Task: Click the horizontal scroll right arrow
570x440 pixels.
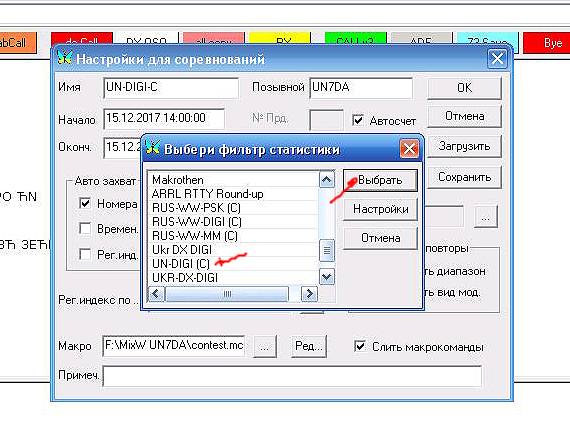Action: (x=309, y=293)
